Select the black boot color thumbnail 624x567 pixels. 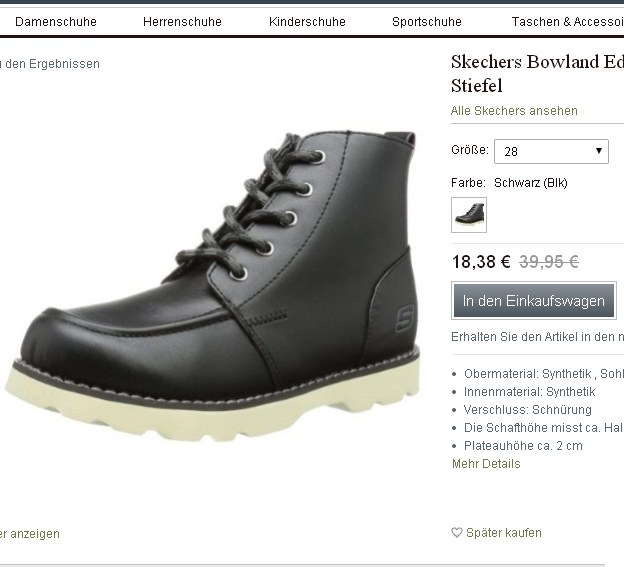click(x=469, y=214)
